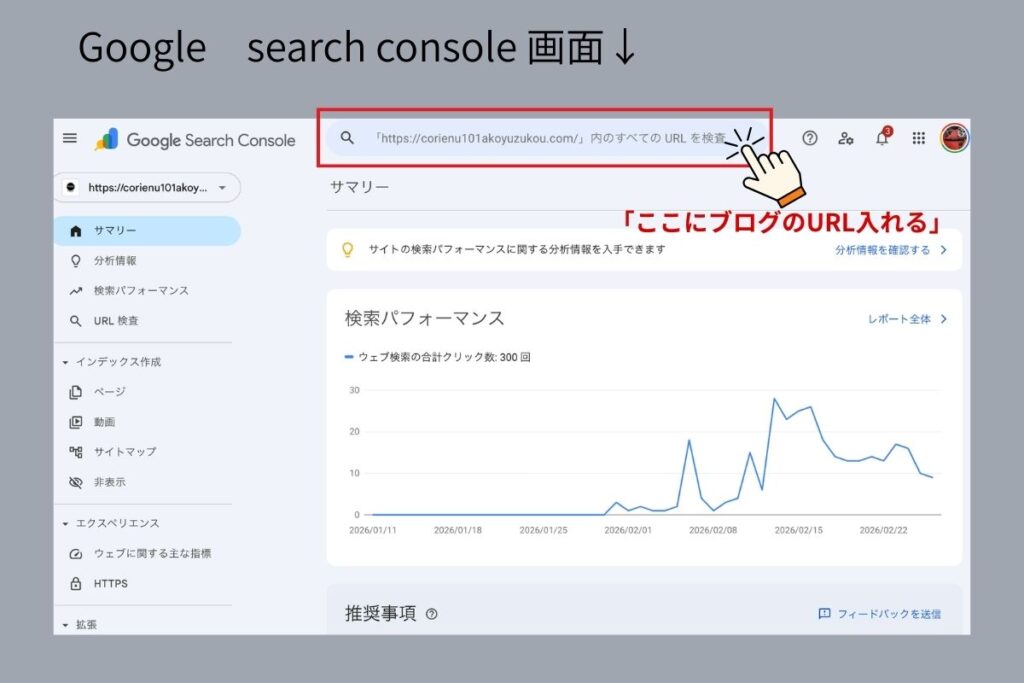Collapse the インデックス作成 section
The width and height of the screenshot is (1024, 683).
[x=66, y=362]
